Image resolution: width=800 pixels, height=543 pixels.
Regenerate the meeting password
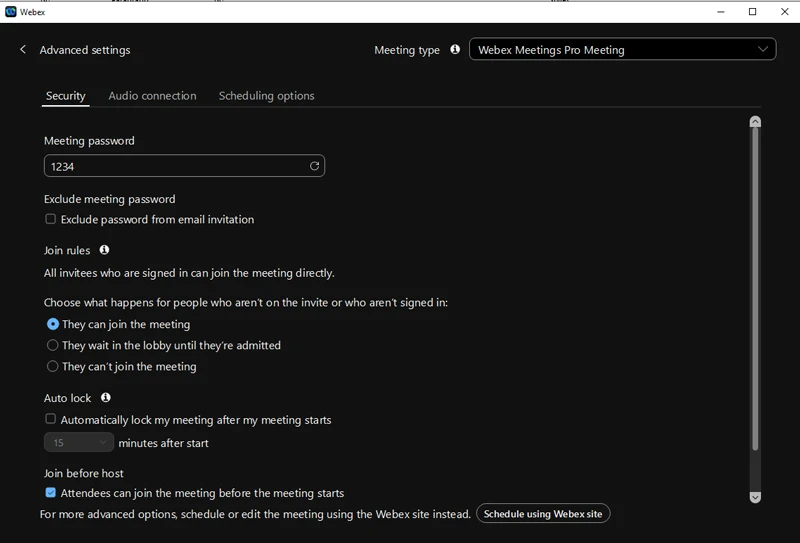pyautogui.click(x=314, y=166)
